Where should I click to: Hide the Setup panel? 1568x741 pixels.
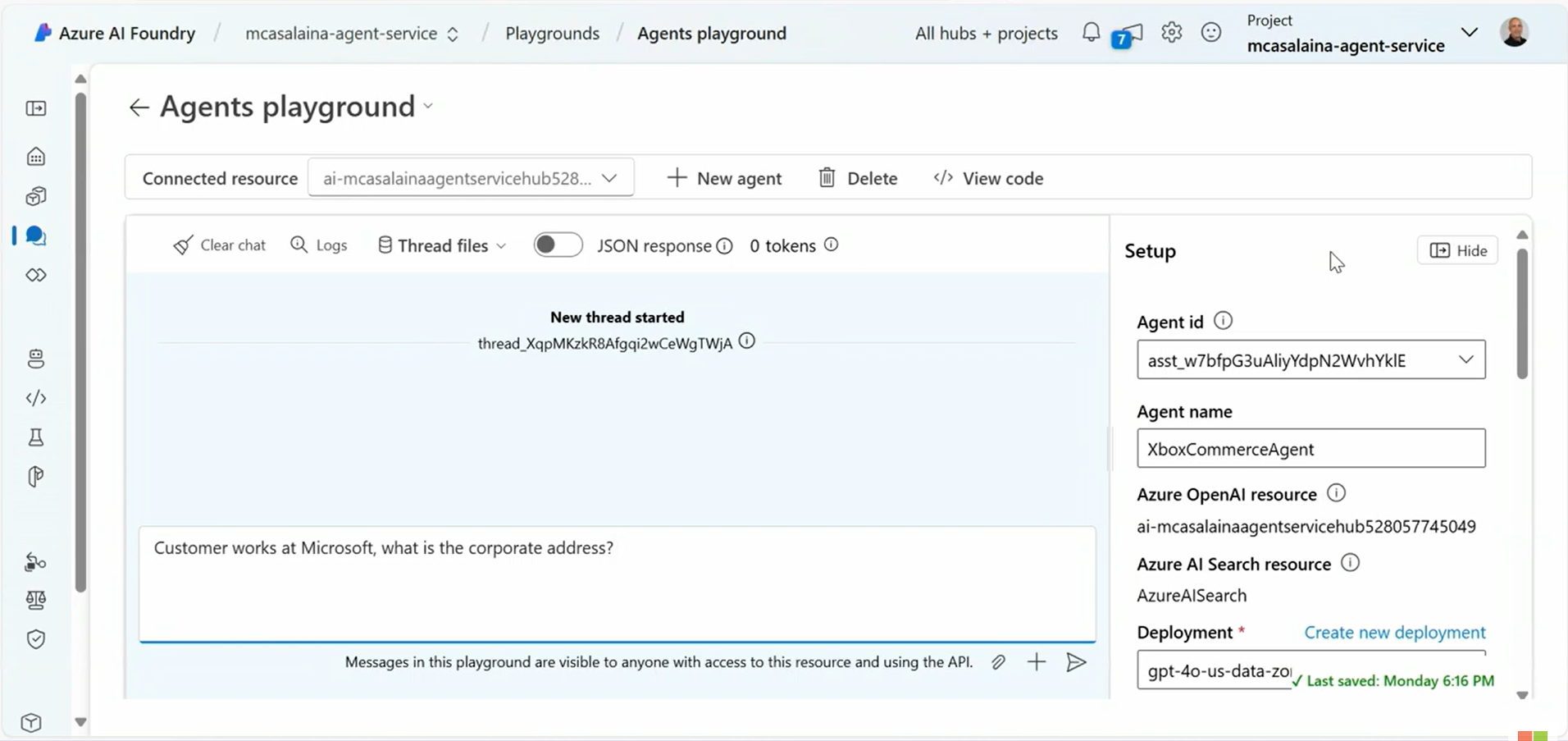point(1457,250)
